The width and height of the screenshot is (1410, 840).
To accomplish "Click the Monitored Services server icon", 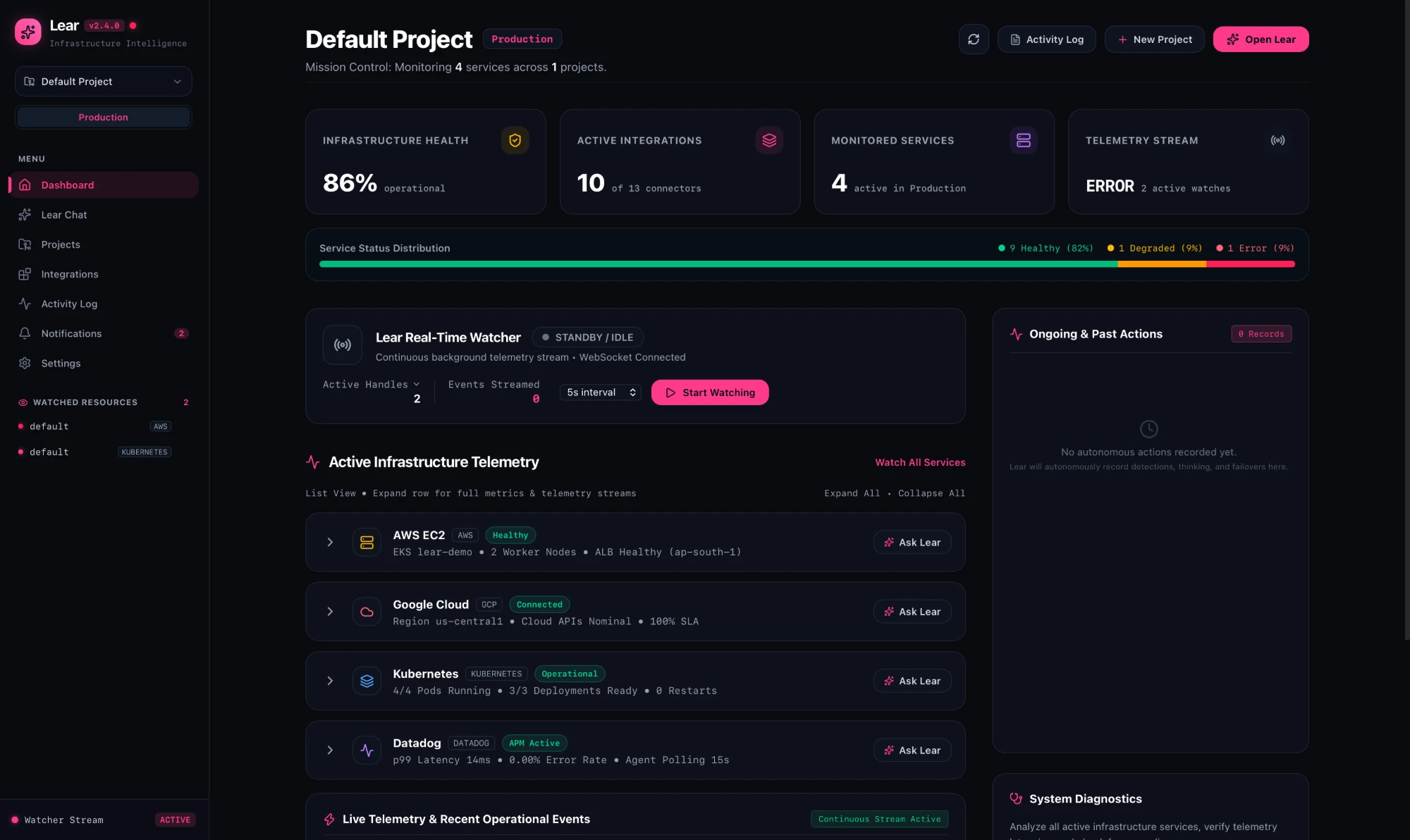I will 1024,140.
